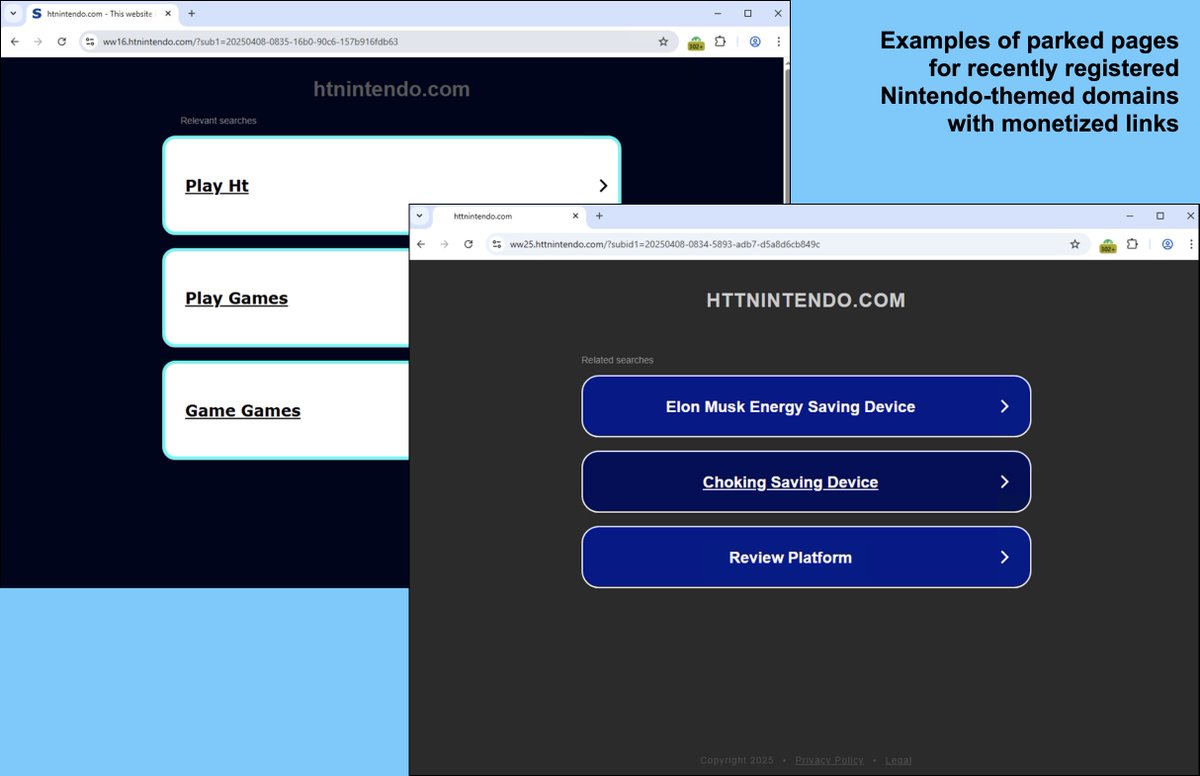Click back arrow in httnintendo.com window
Viewport: 1200px width, 776px height.
[x=421, y=244]
